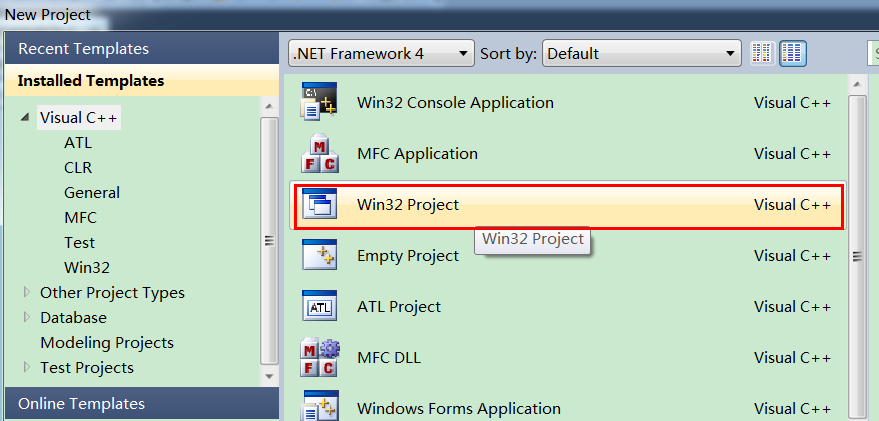Open the .NET Framework 4 dropdown
Image resolution: width=879 pixels, height=421 pixels.
click(x=381, y=54)
